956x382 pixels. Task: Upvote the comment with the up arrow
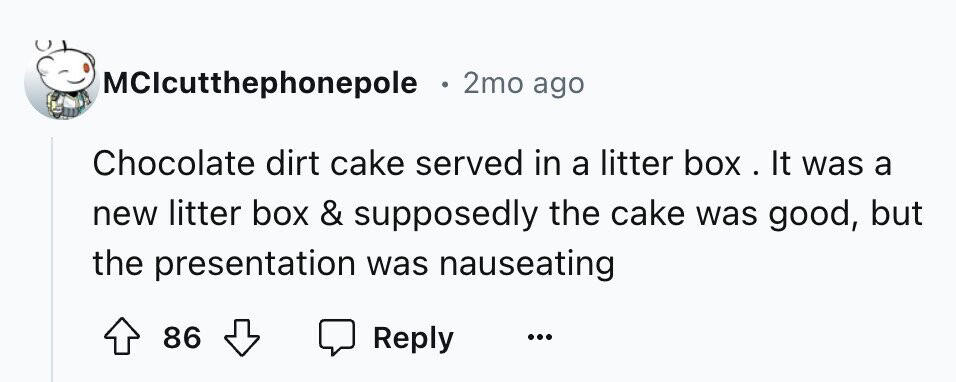(x=119, y=338)
